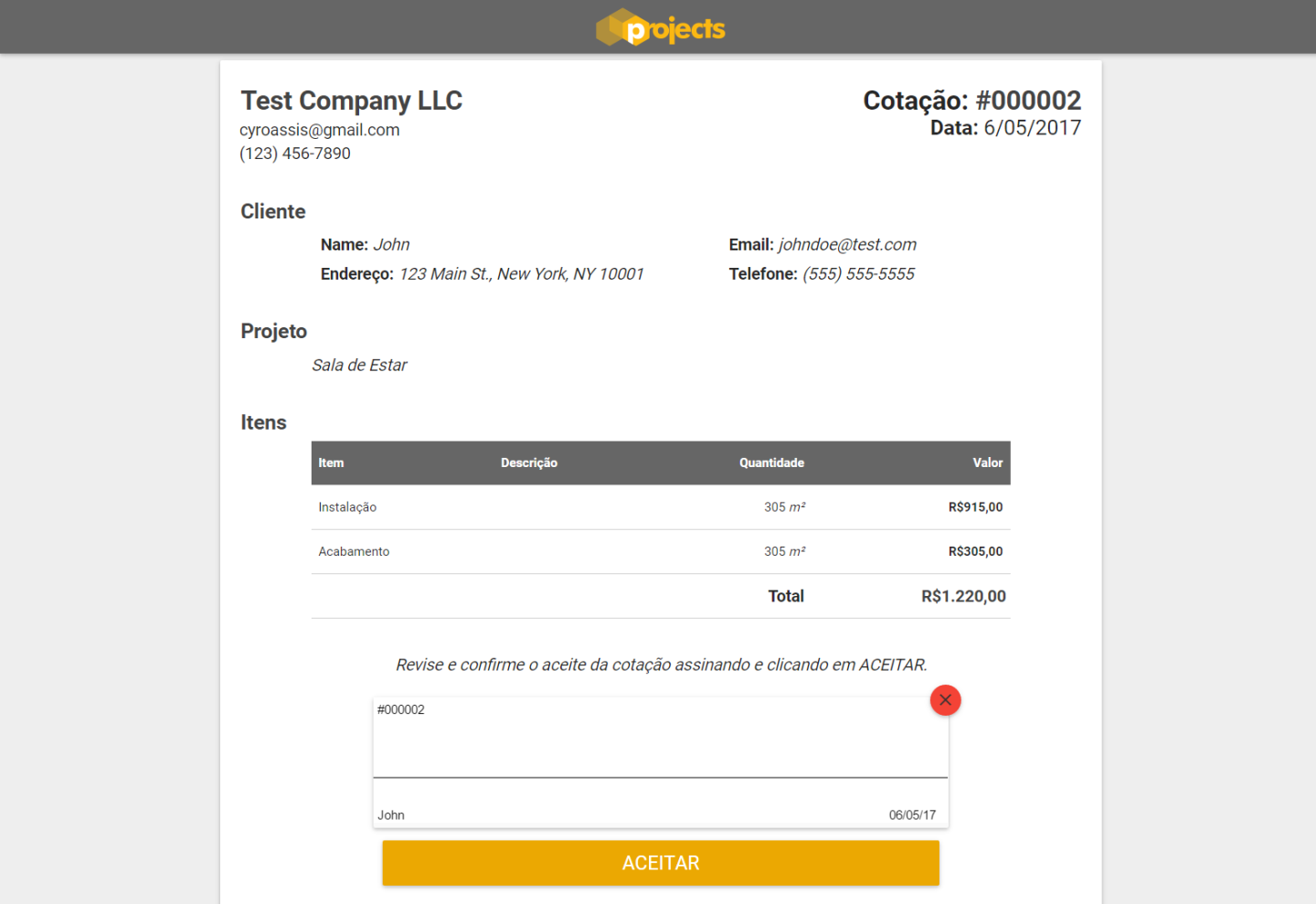Viewport: 1316px width, 904px height.
Task: Click the cyroassis@gmail.com company email
Action: click(x=320, y=130)
